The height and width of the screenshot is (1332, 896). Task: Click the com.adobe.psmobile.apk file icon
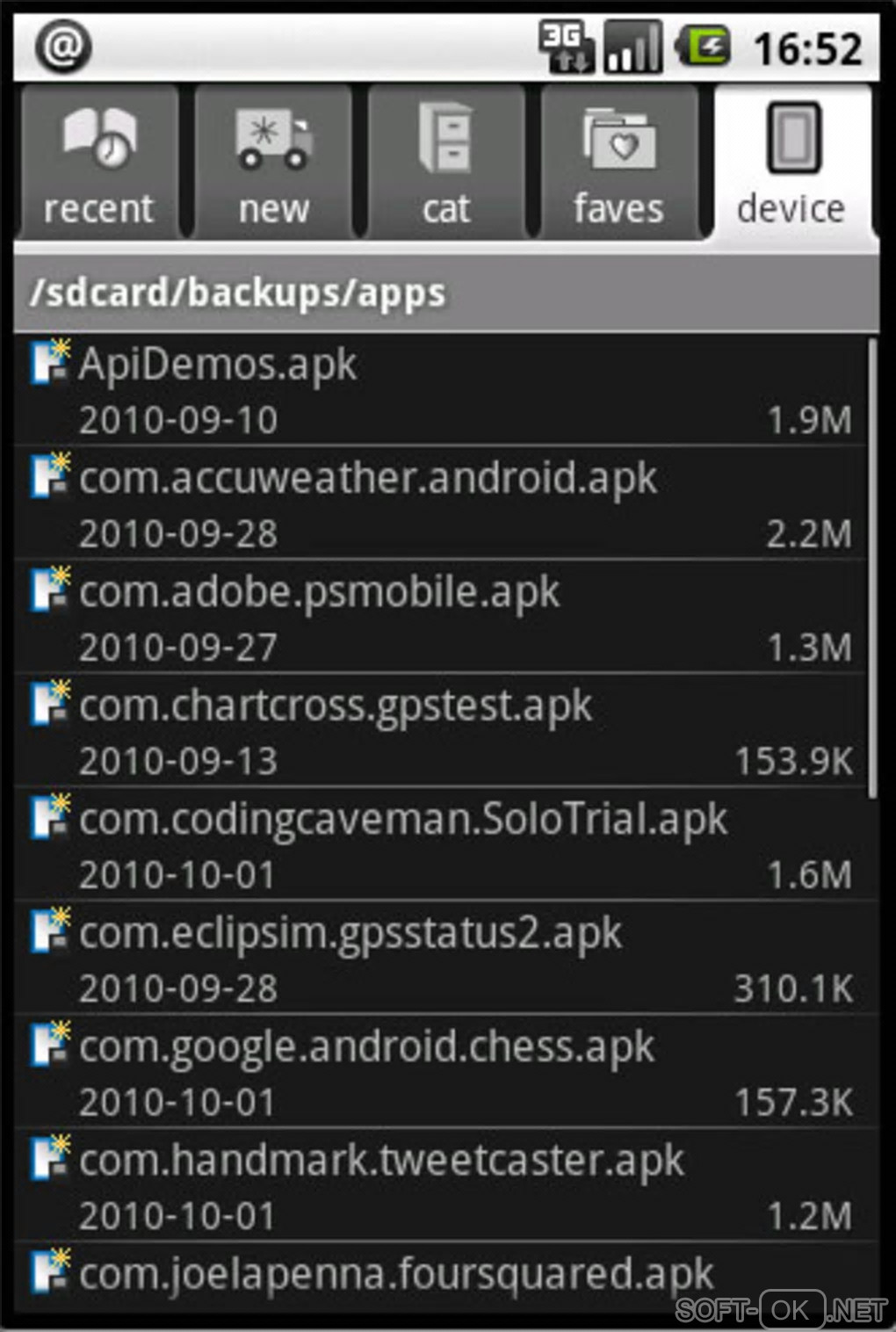coord(50,590)
